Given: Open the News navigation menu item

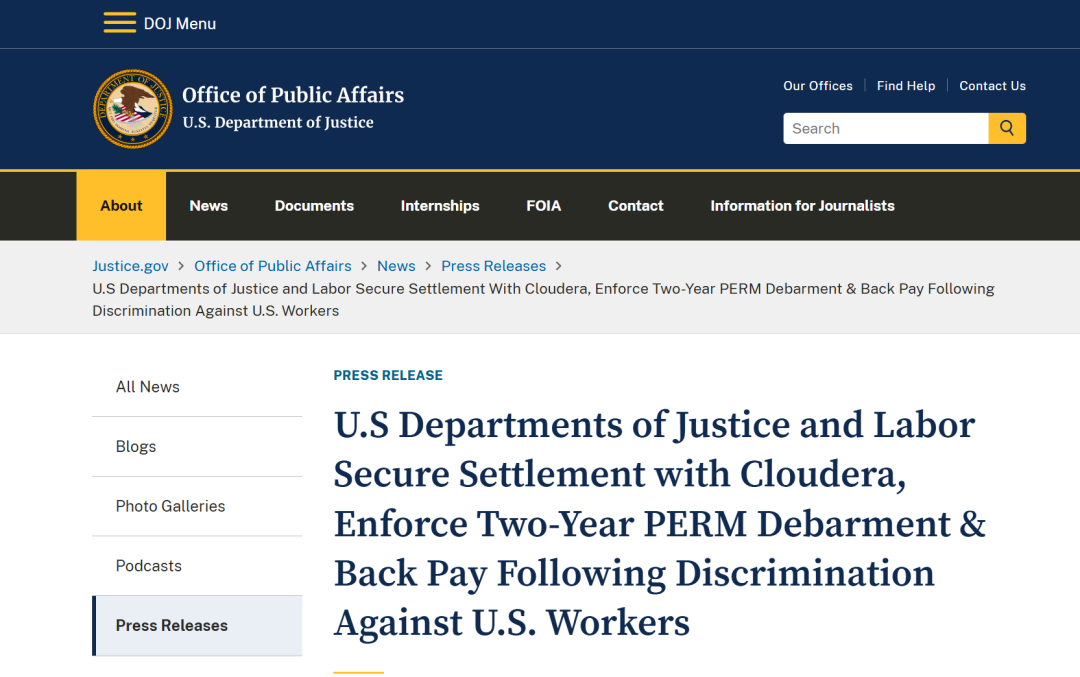Looking at the screenshot, I should point(209,206).
